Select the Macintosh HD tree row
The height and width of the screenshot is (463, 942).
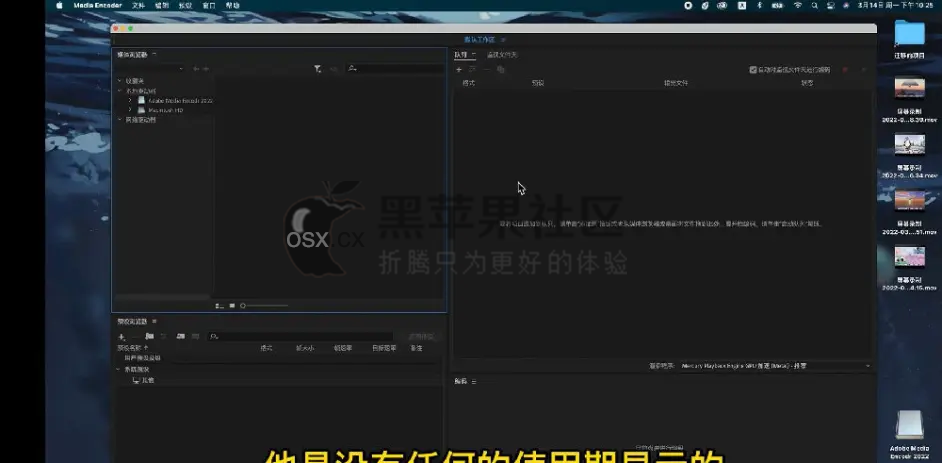(160, 110)
